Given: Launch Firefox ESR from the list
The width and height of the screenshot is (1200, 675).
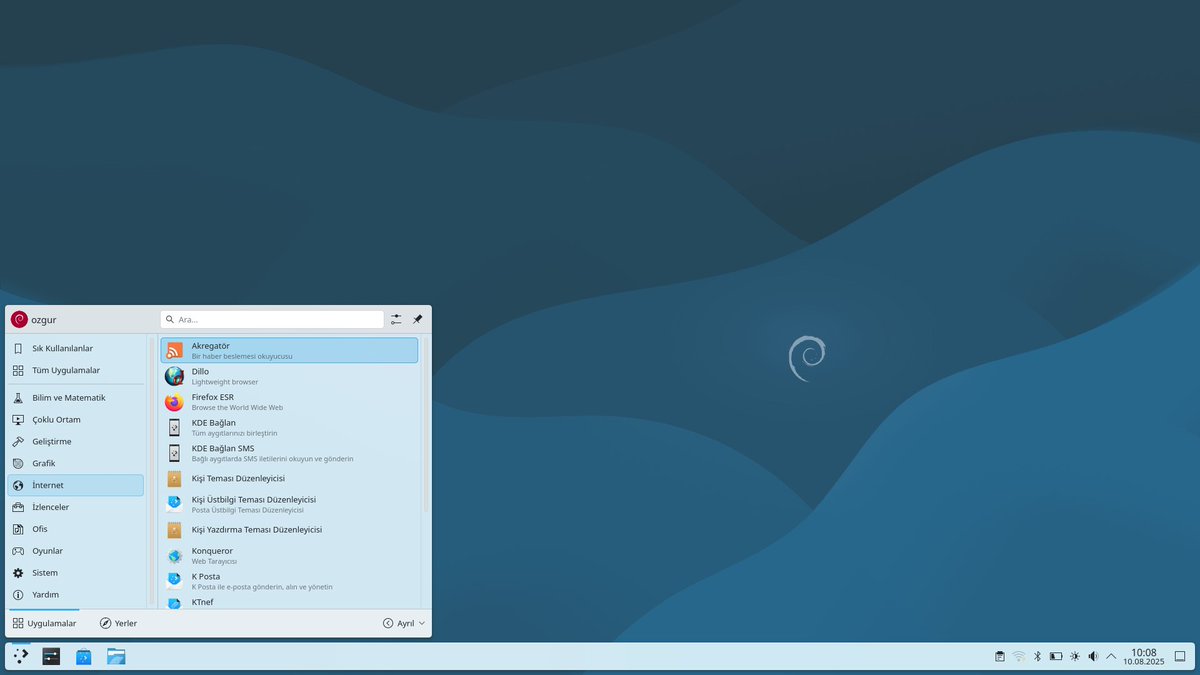Looking at the screenshot, I should point(250,401).
